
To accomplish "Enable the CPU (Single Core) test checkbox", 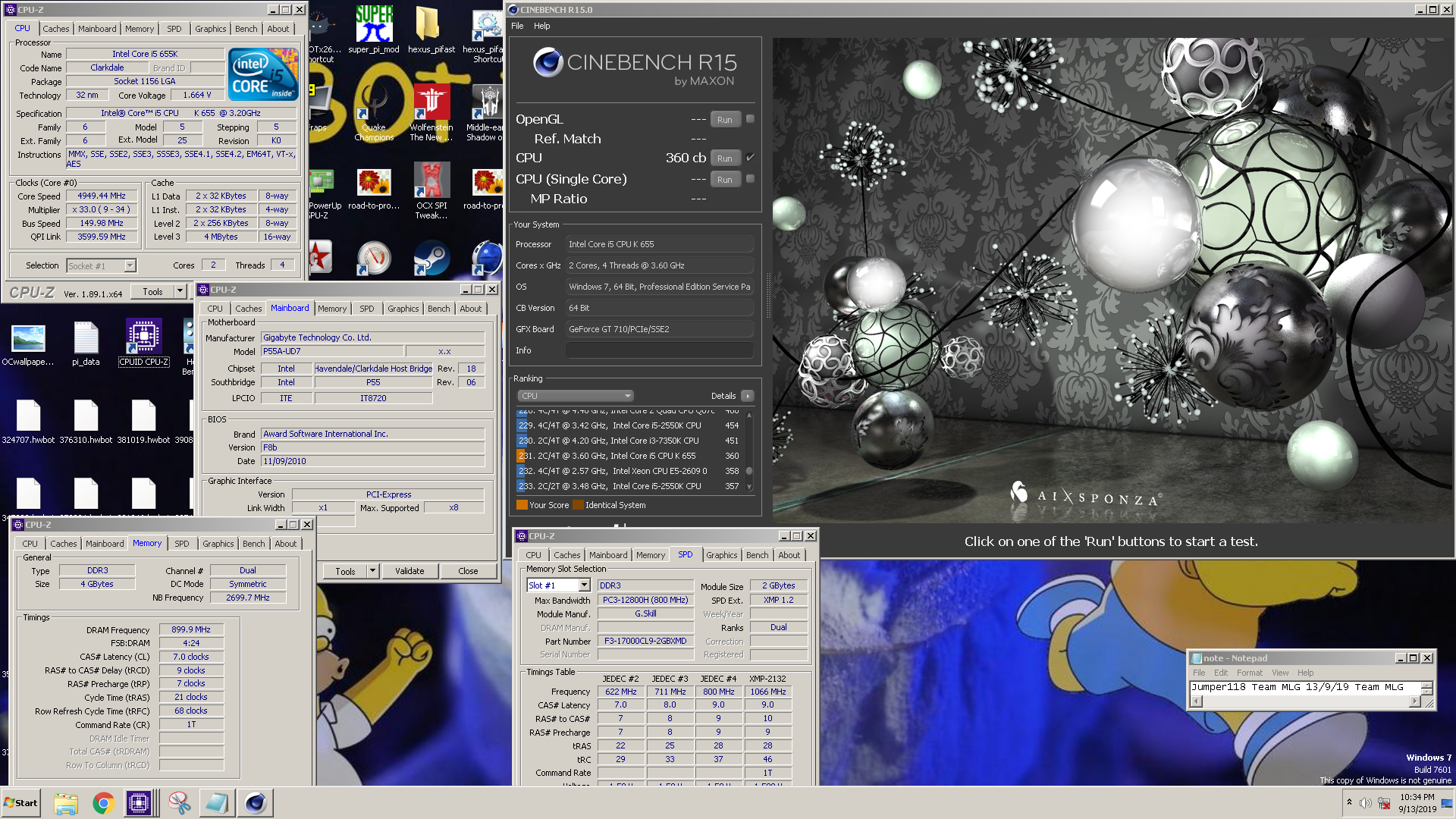I will [x=750, y=179].
